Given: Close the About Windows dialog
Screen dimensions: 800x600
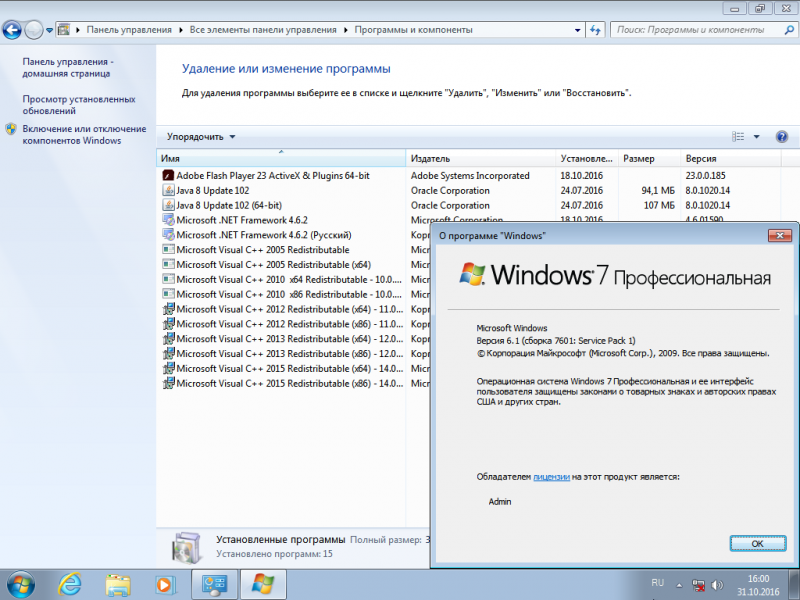Looking at the screenshot, I should (x=780, y=235).
